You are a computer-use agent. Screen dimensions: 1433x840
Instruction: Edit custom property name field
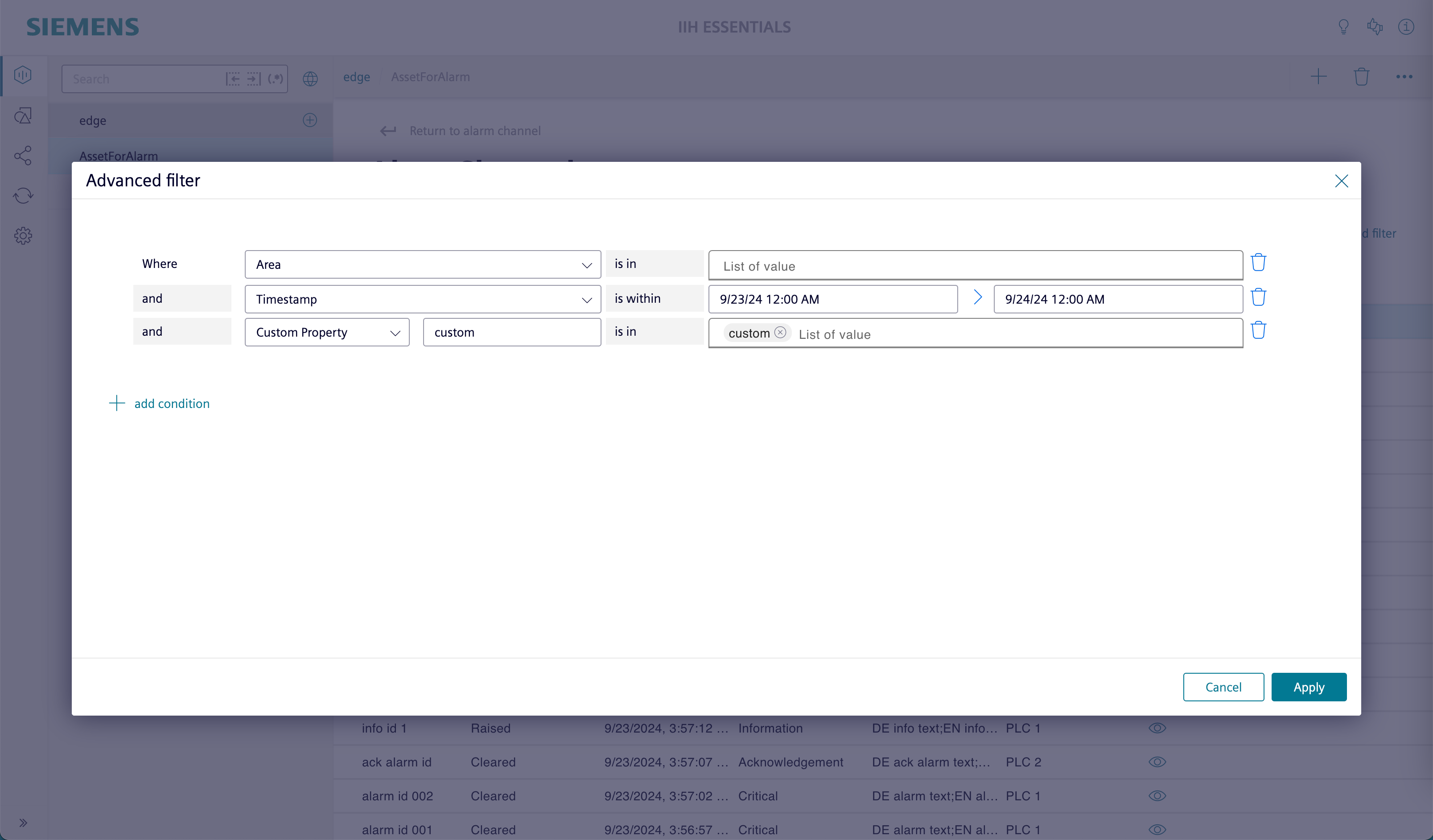click(x=512, y=332)
